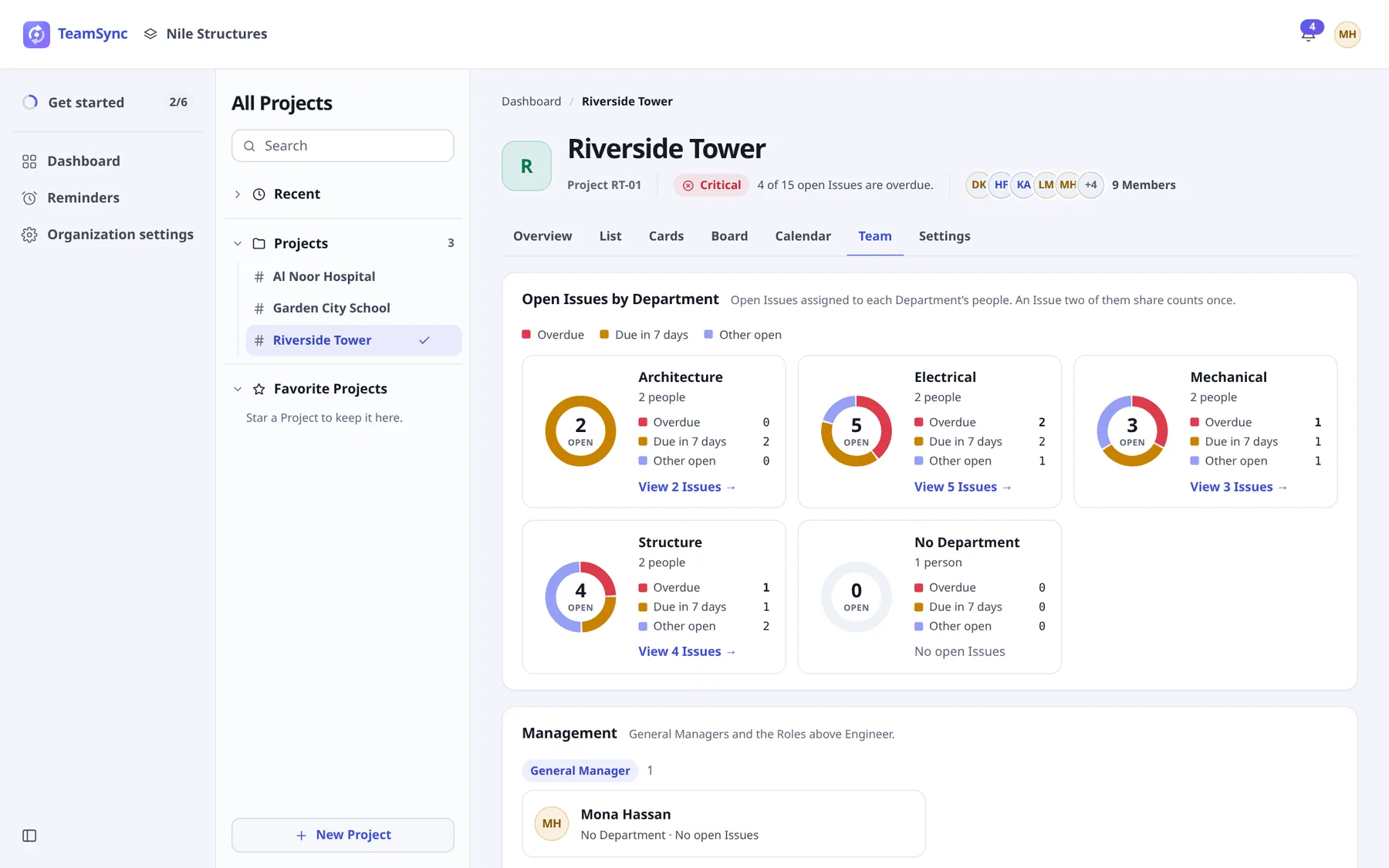This screenshot has width=1389, height=868.
Task: Click the Riverside Tower R project badge
Action: (x=526, y=166)
